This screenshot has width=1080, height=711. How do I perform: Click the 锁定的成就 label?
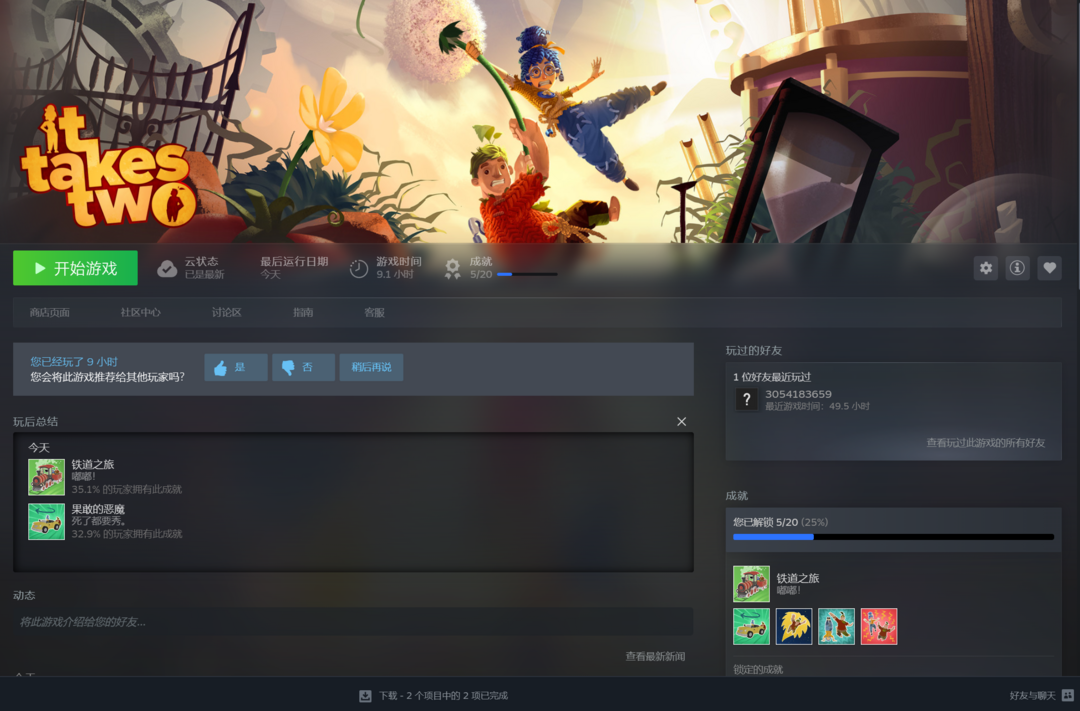[x=758, y=670]
